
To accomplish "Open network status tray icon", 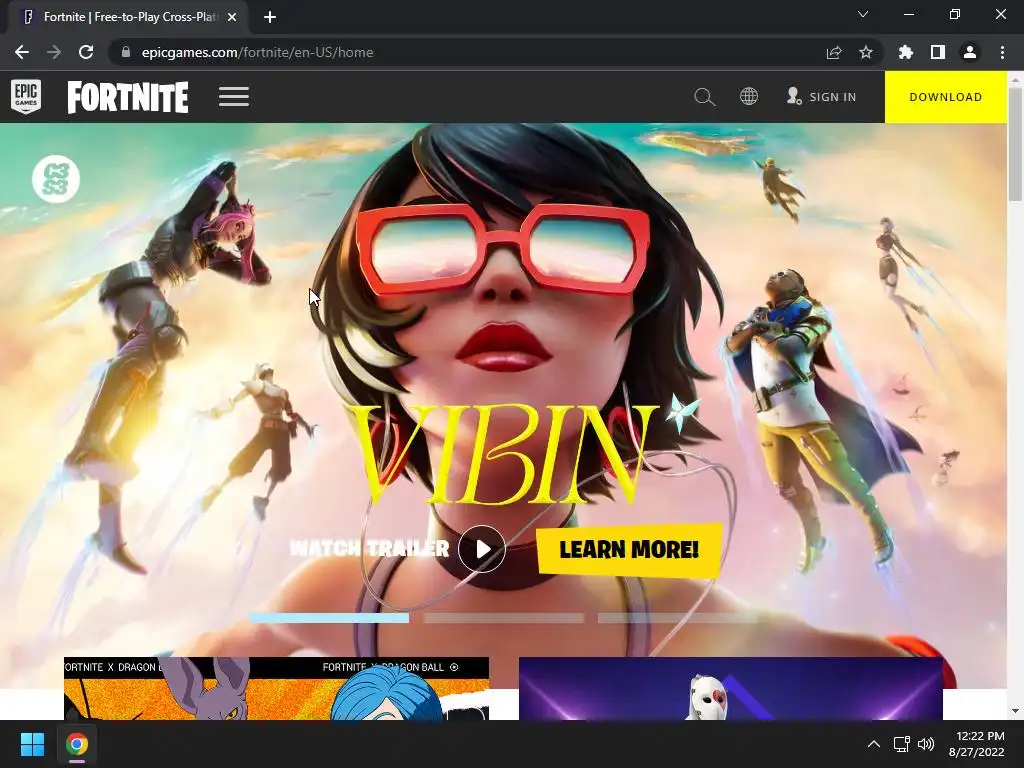I will point(902,744).
